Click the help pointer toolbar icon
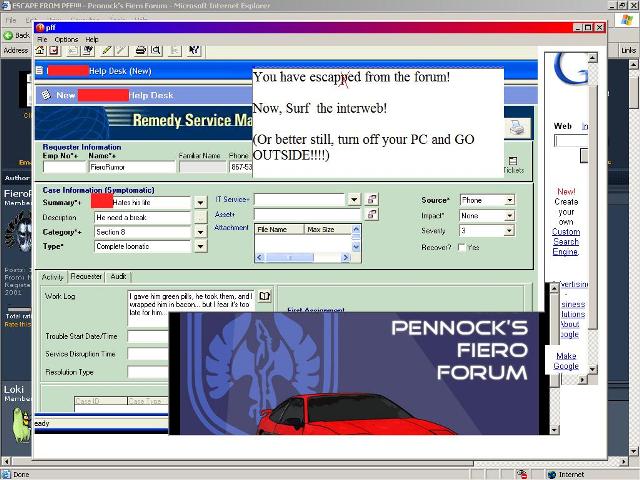640x480 pixels. (x=194, y=50)
